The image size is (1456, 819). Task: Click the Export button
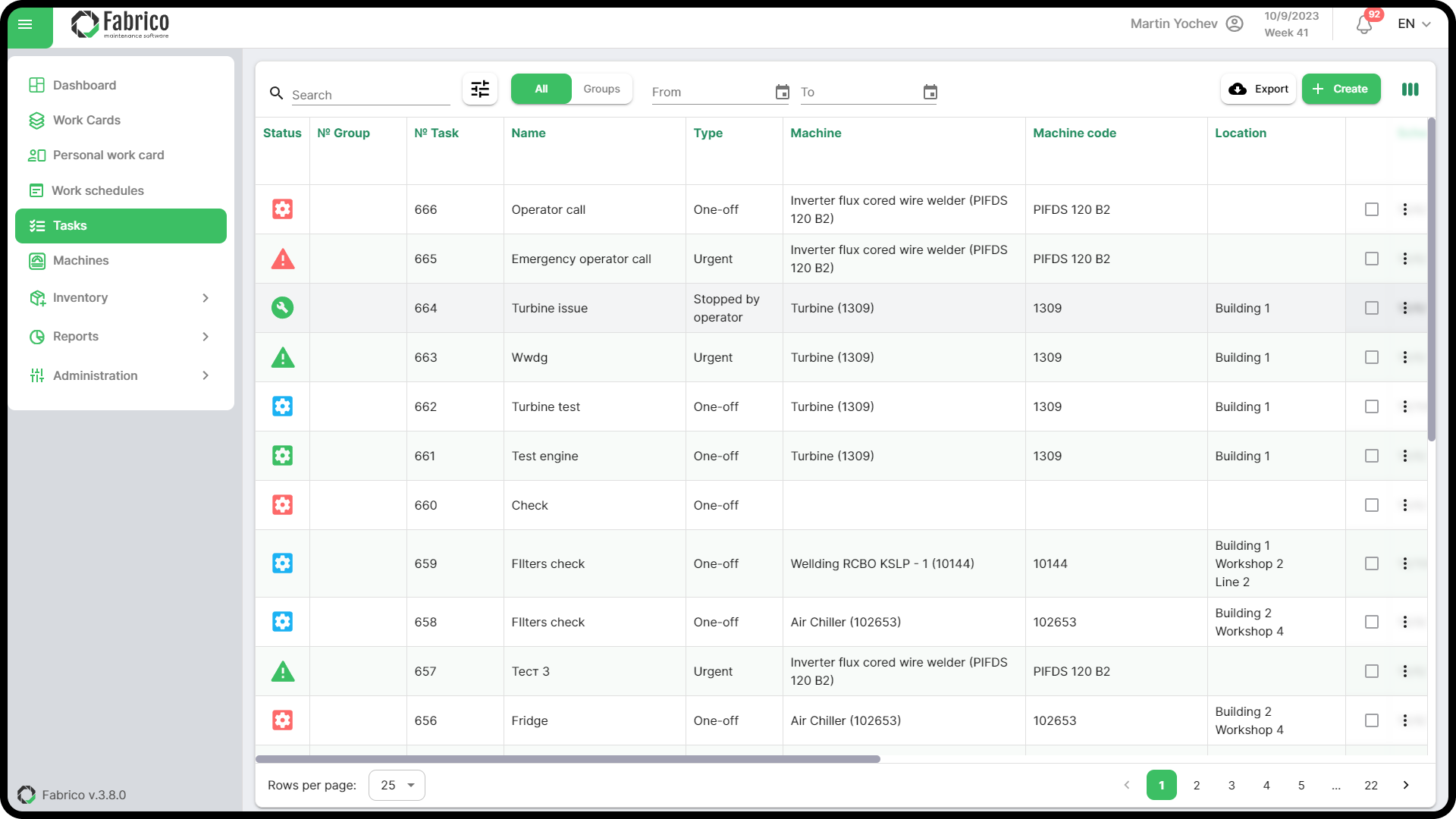[1258, 89]
